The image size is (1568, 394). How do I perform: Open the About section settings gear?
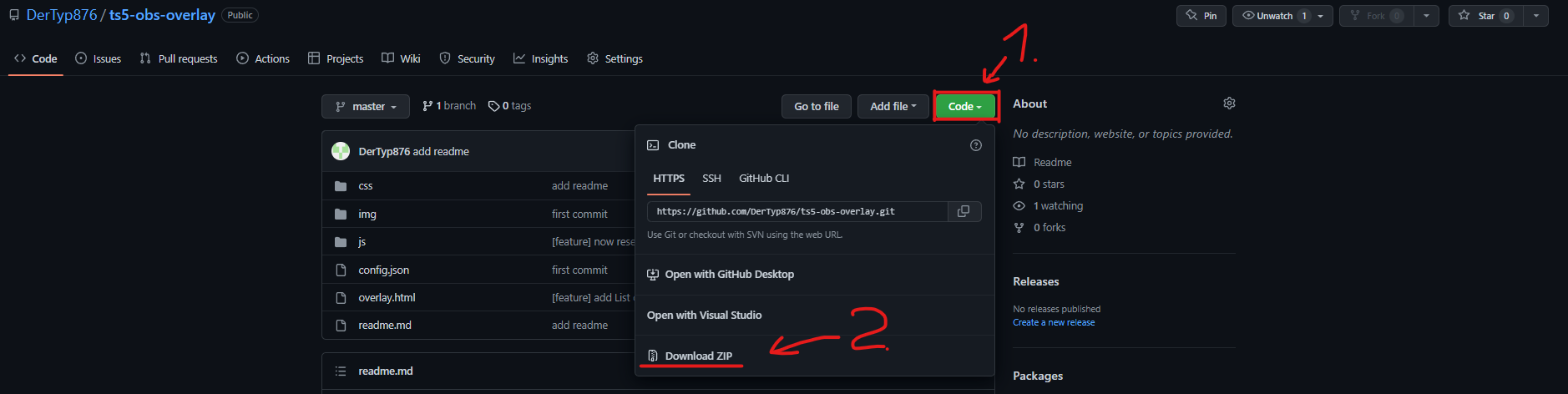coord(1229,104)
